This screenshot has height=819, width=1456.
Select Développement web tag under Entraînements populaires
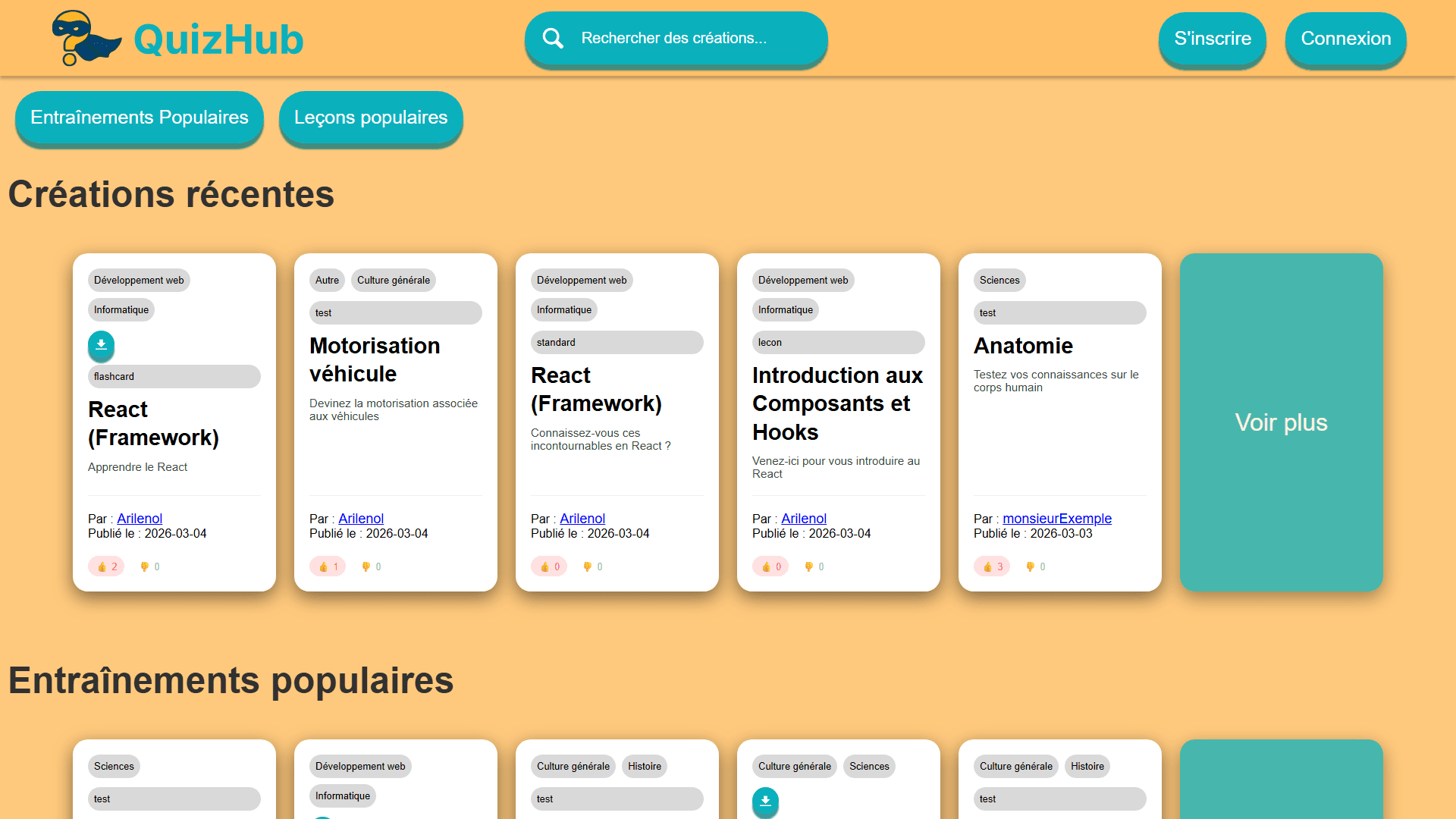(x=360, y=766)
